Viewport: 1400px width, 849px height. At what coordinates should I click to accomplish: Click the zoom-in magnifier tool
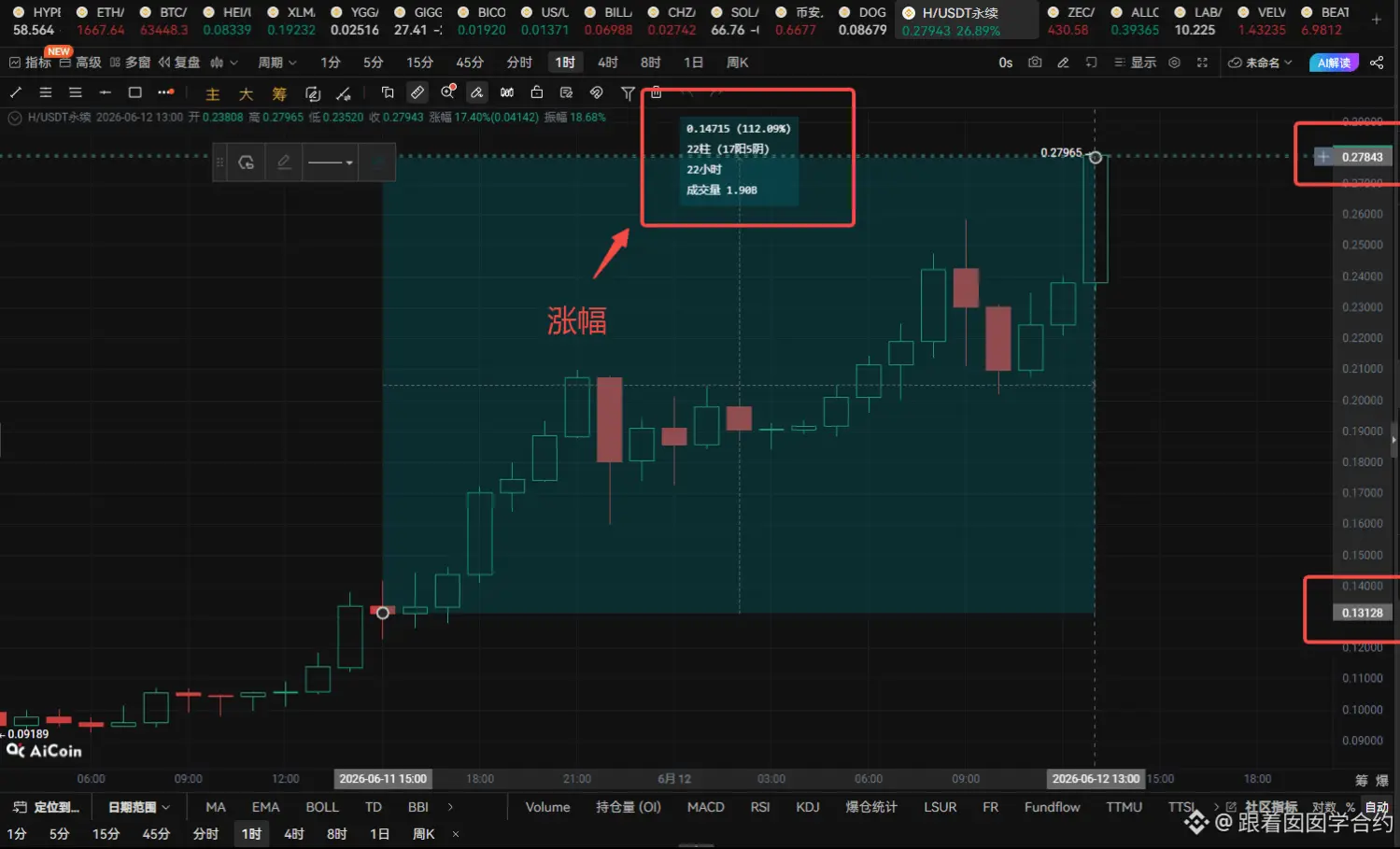(x=447, y=92)
